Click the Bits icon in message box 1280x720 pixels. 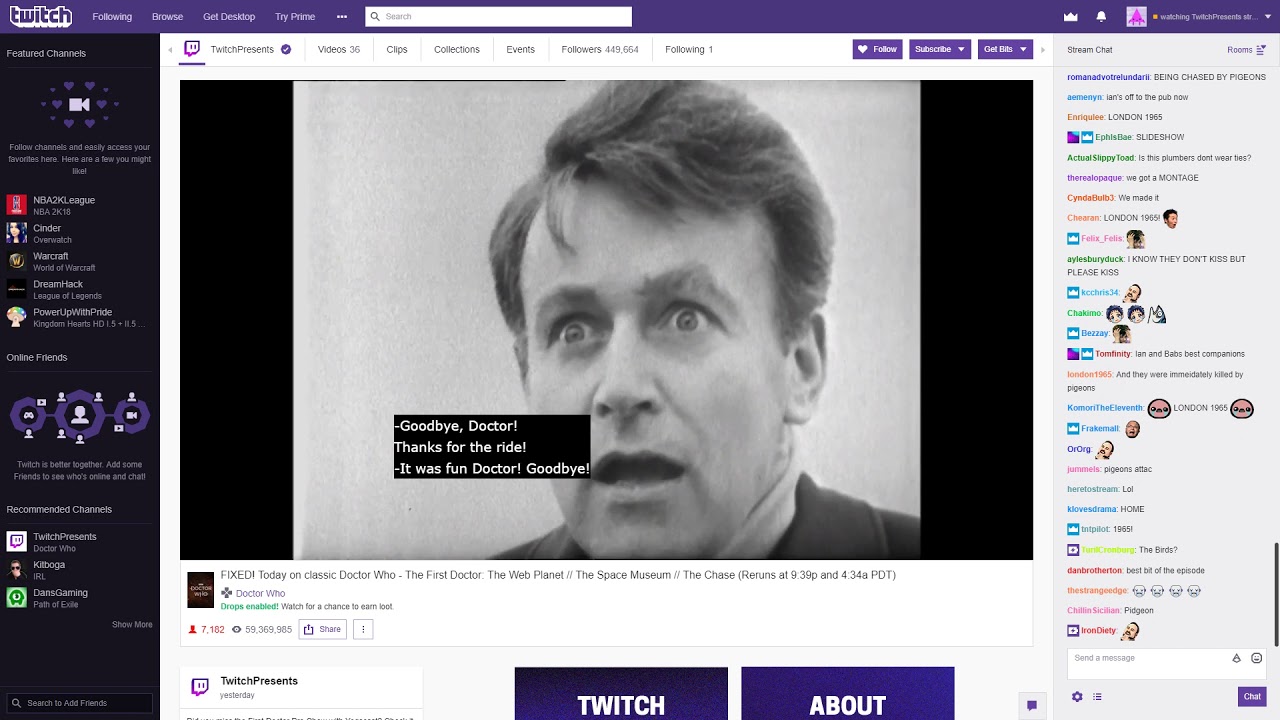[1236, 658]
